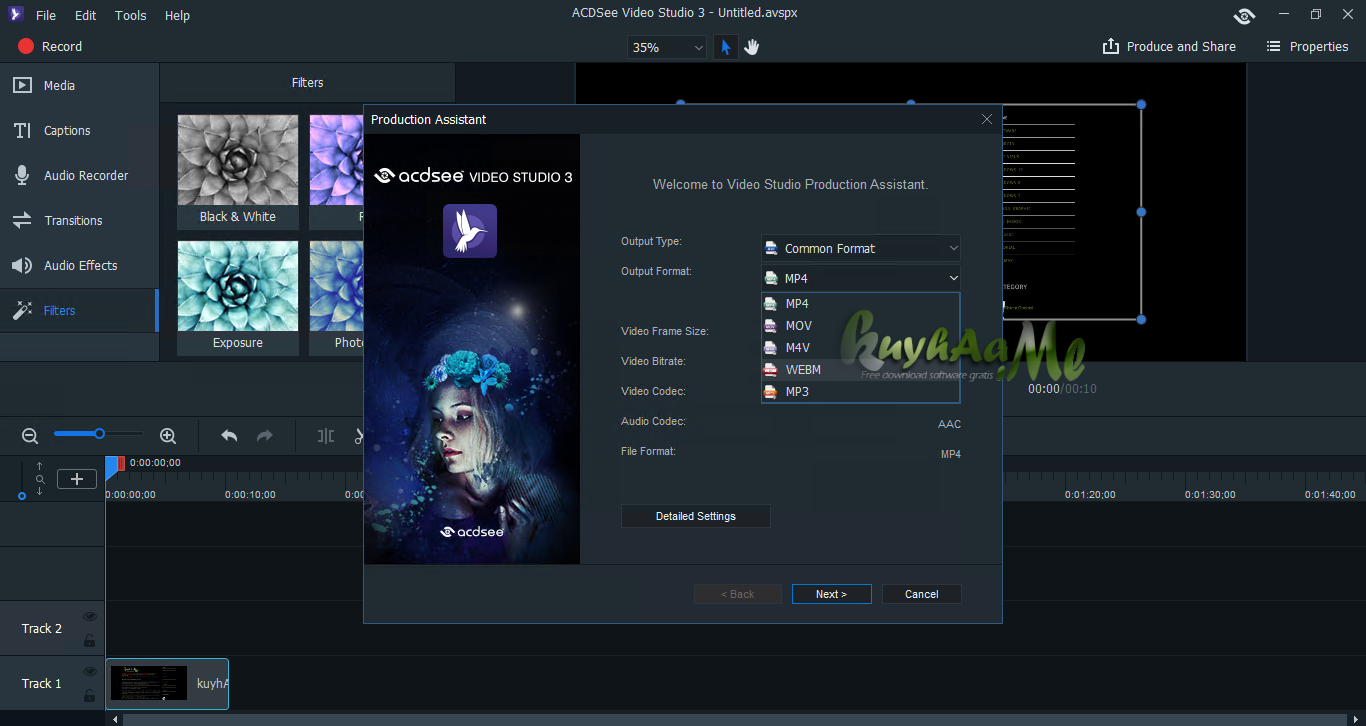This screenshot has height=726, width=1366.
Task: Choose M4V from the format list
Action: (861, 347)
